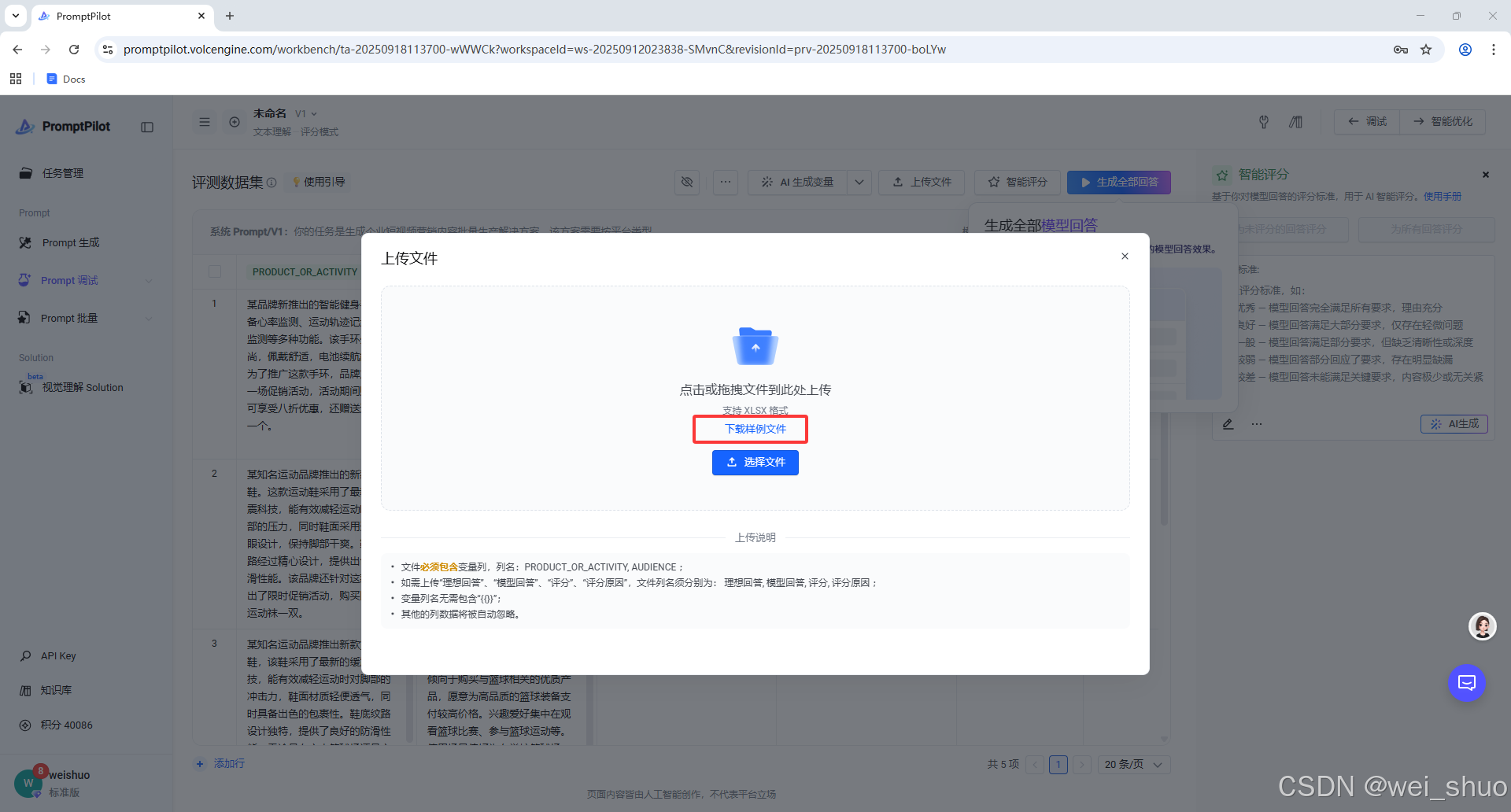Close the upload file dialog
Image resolution: width=1511 pixels, height=812 pixels.
point(1125,257)
